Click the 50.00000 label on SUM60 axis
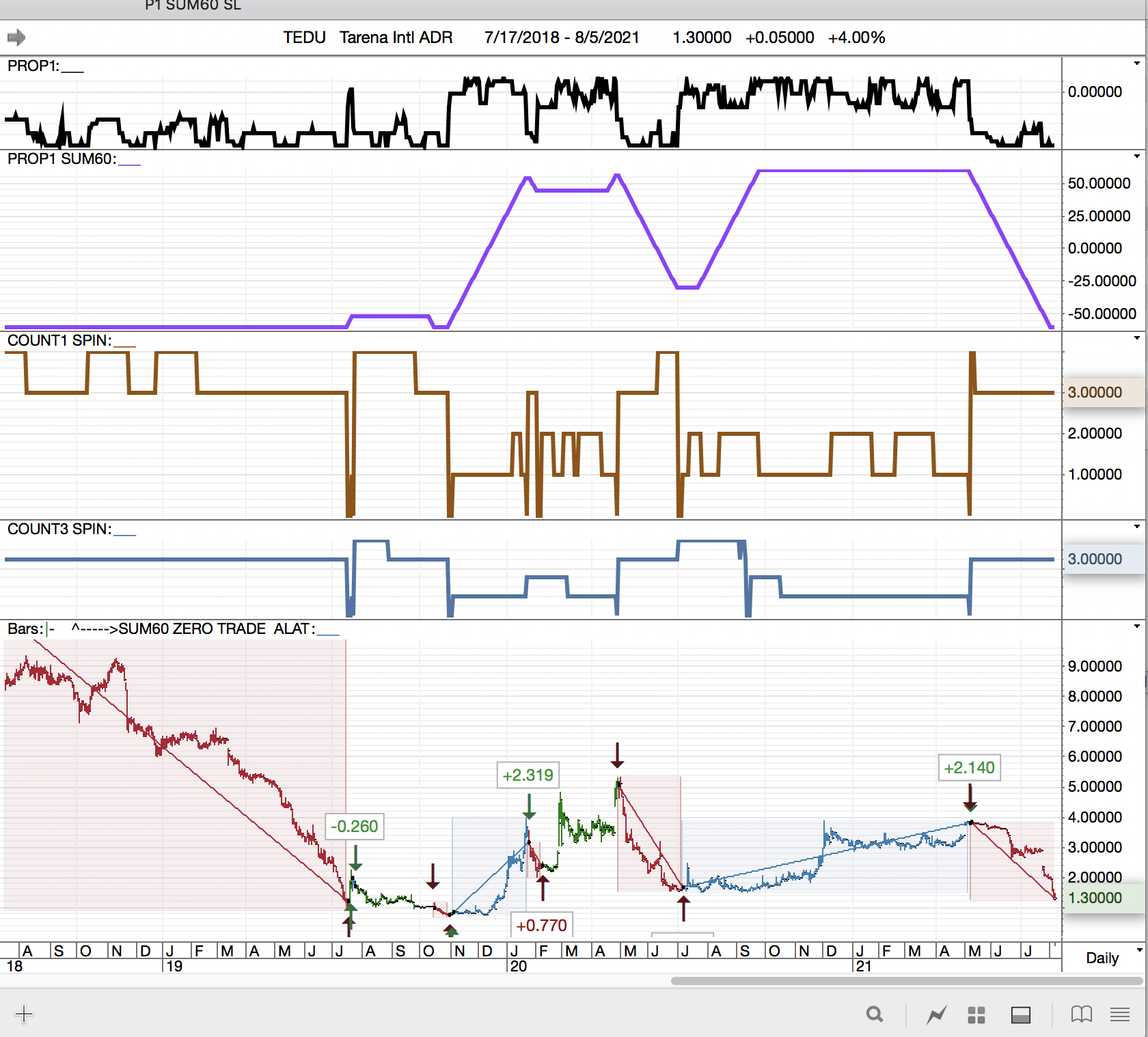The height and width of the screenshot is (1037, 1148). coord(1099,183)
